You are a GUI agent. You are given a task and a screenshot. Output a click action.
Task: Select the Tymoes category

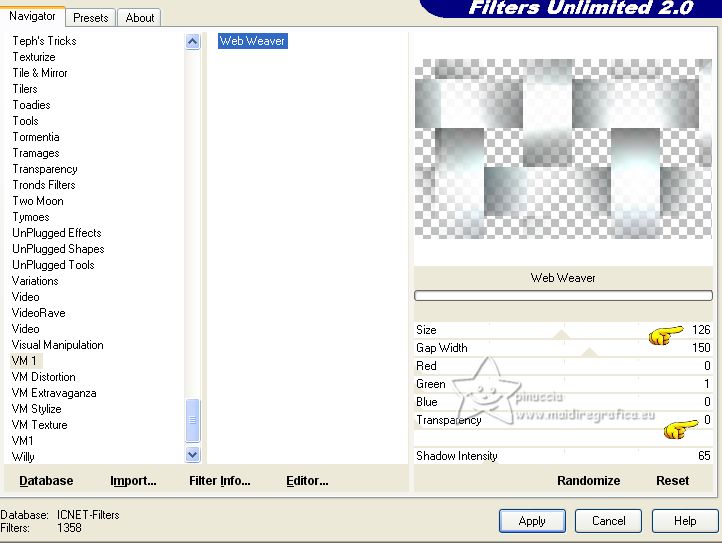coord(31,217)
